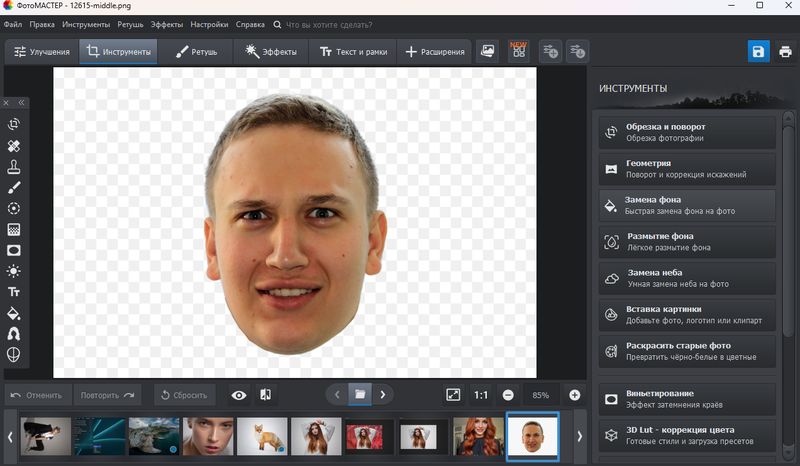Viewport: 800px width, 466px height.
Task: Open Замена фона tool
Action: pos(687,205)
